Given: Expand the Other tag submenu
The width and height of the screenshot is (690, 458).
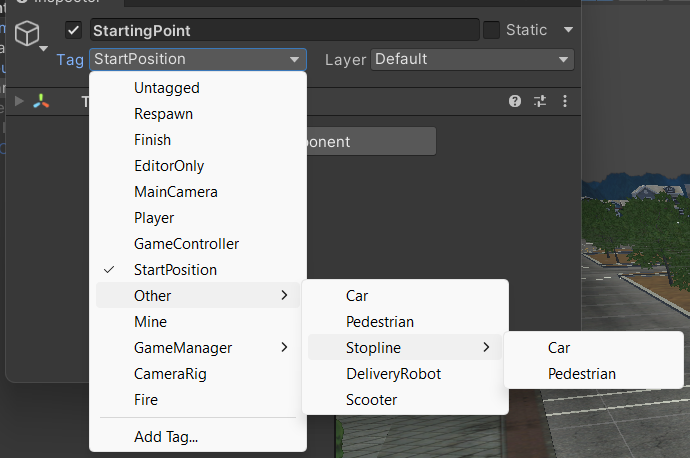Looking at the screenshot, I should 198,296.
